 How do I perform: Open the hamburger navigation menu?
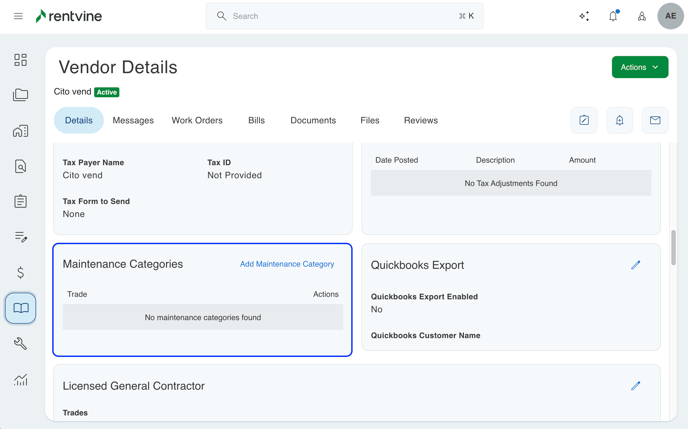(x=18, y=16)
